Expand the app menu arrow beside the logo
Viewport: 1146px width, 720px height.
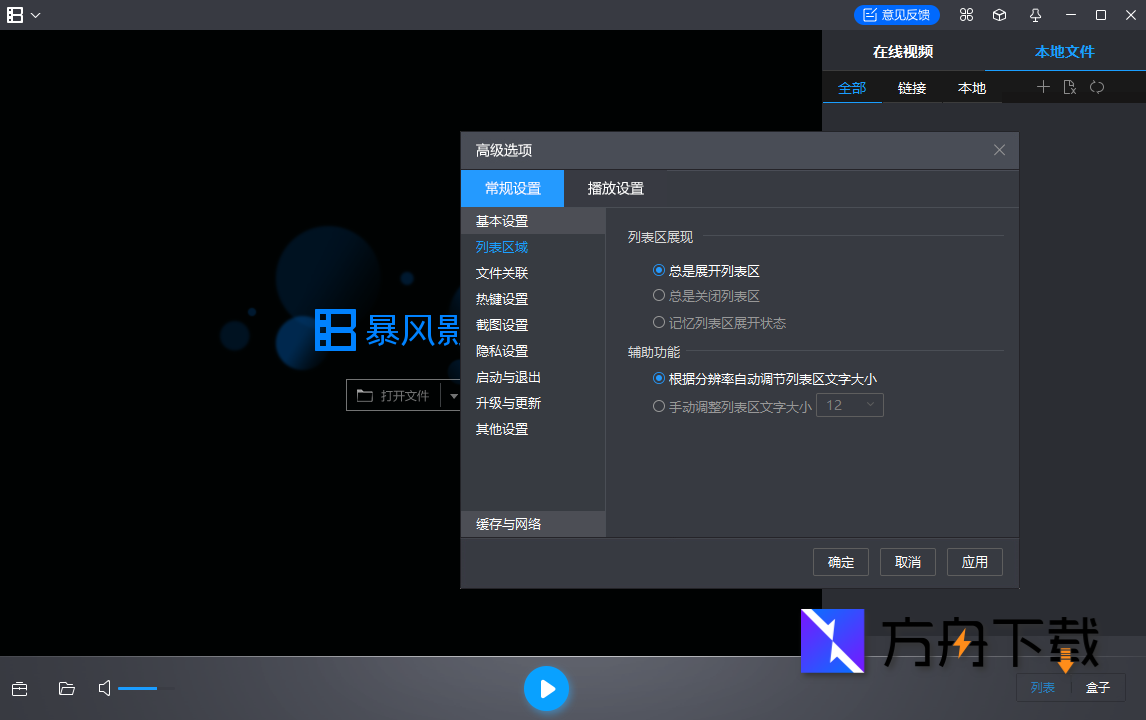pos(37,15)
